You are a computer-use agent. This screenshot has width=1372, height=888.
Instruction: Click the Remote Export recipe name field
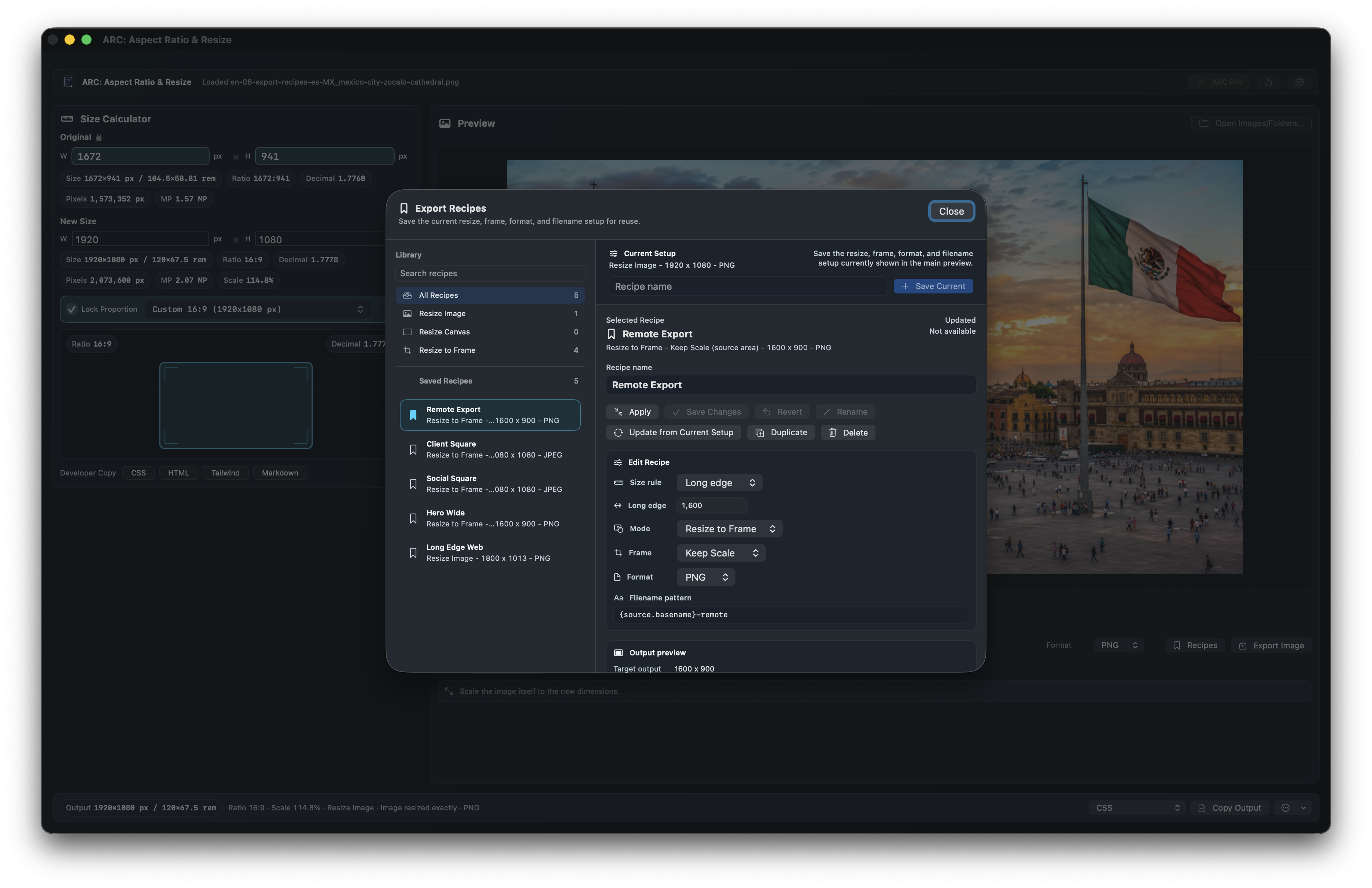tap(790, 384)
